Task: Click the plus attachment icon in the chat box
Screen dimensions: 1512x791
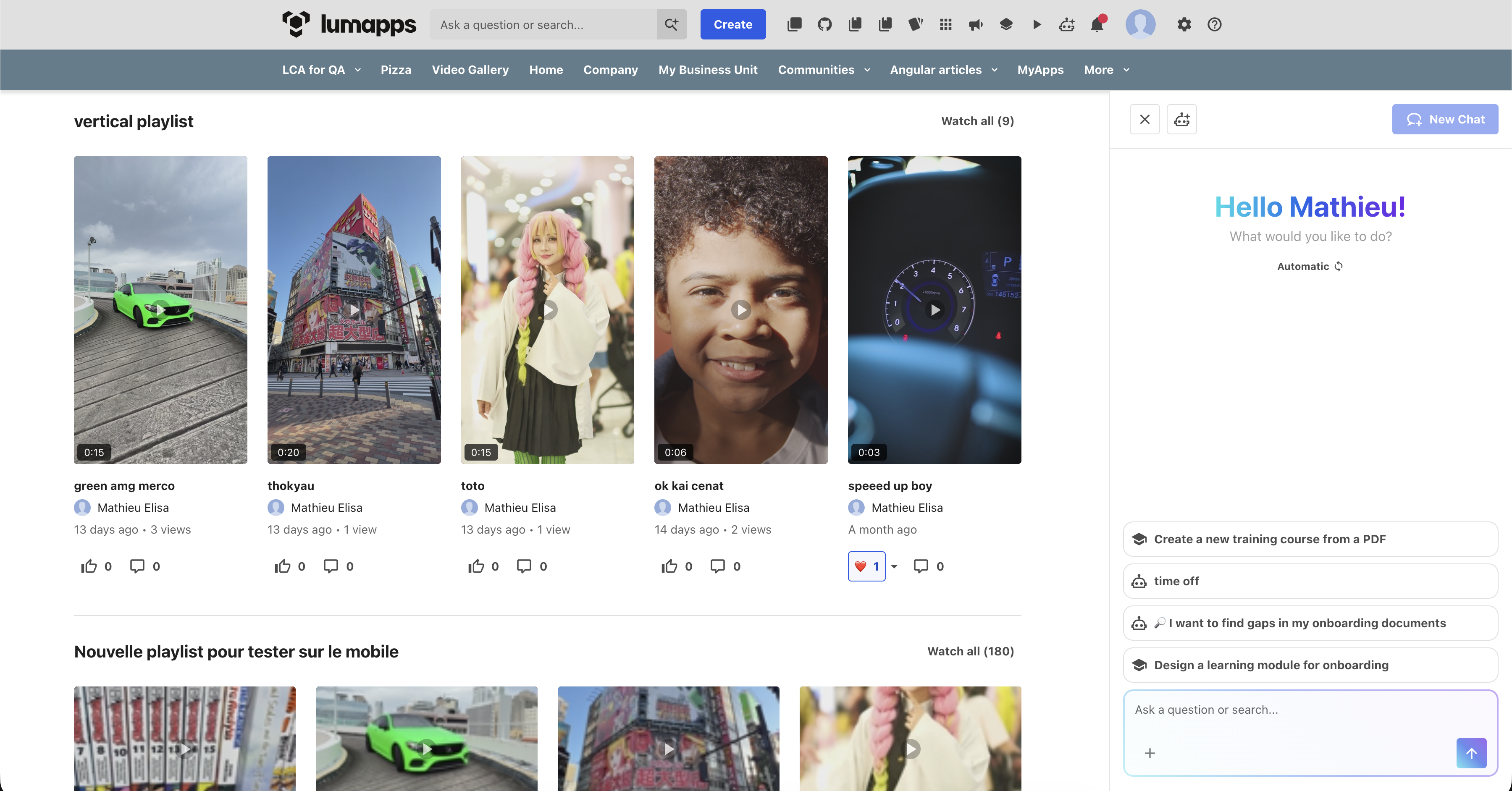Action: coord(1150,753)
